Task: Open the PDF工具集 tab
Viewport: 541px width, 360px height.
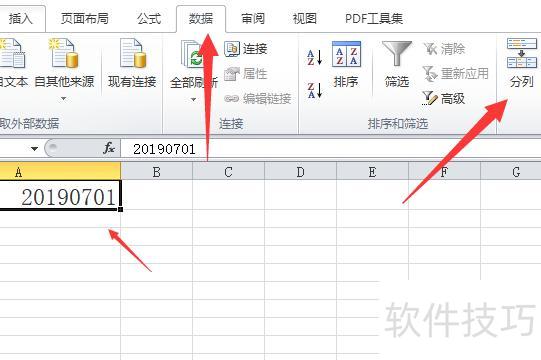Action: coord(374,18)
